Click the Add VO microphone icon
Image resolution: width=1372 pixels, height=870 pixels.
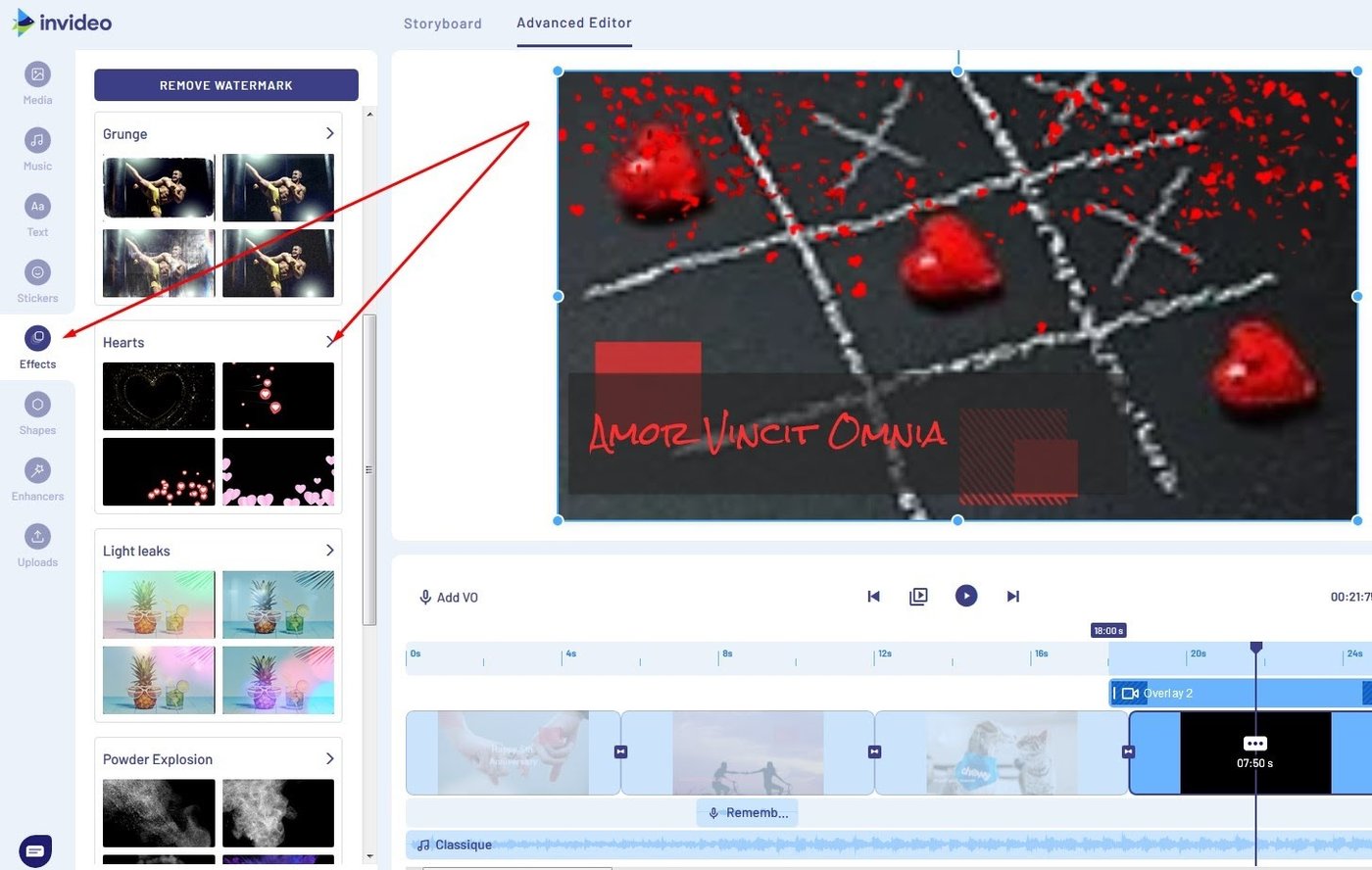click(426, 597)
